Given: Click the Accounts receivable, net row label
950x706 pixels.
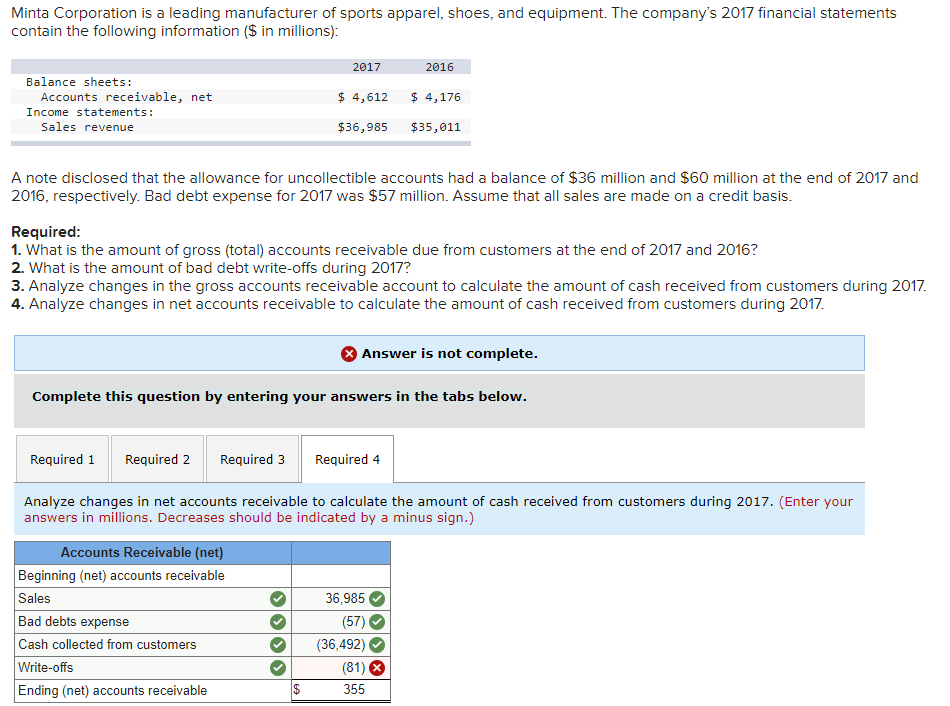Looking at the screenshot, I should [127, 97].
